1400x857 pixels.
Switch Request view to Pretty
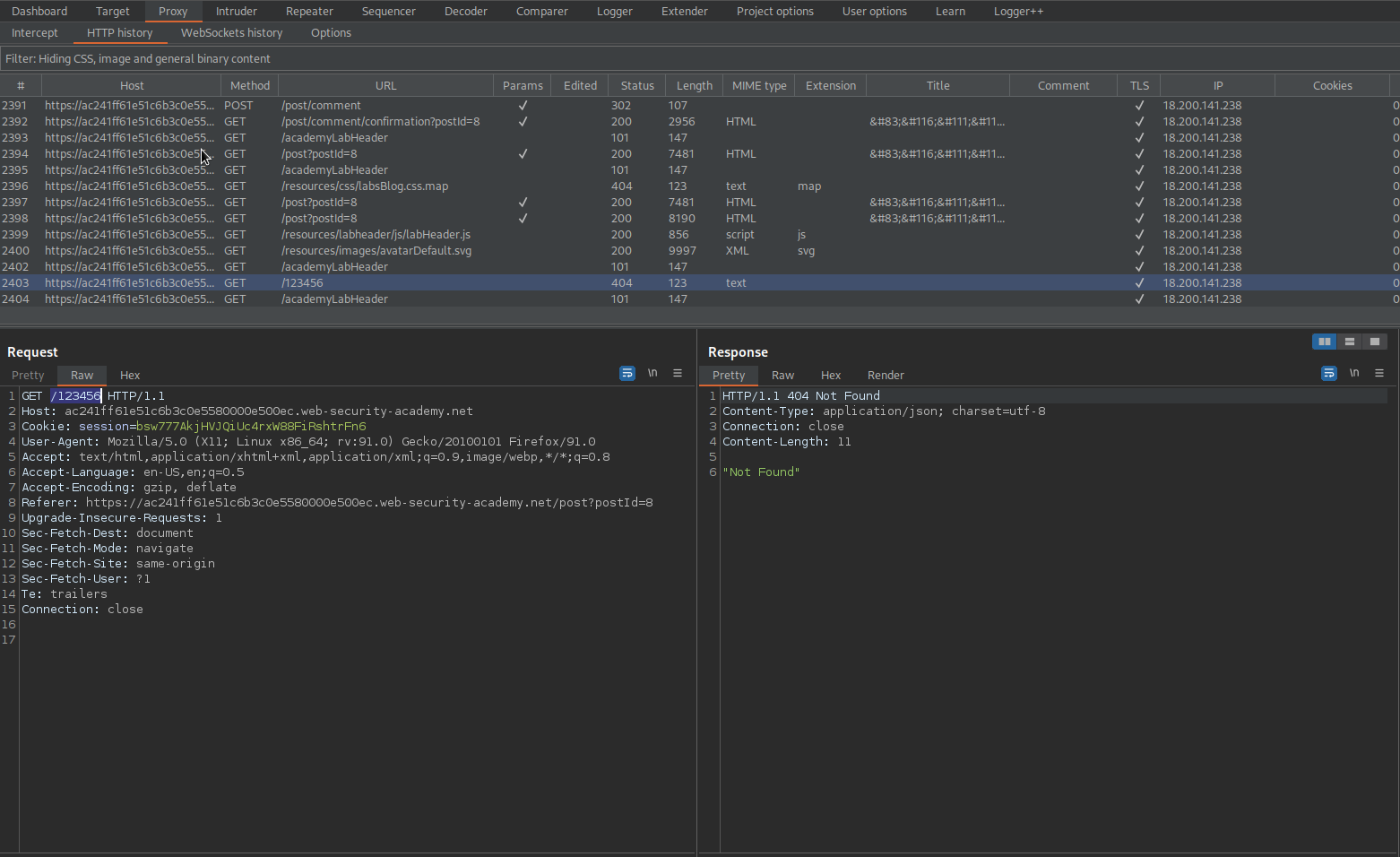point(28,375)
